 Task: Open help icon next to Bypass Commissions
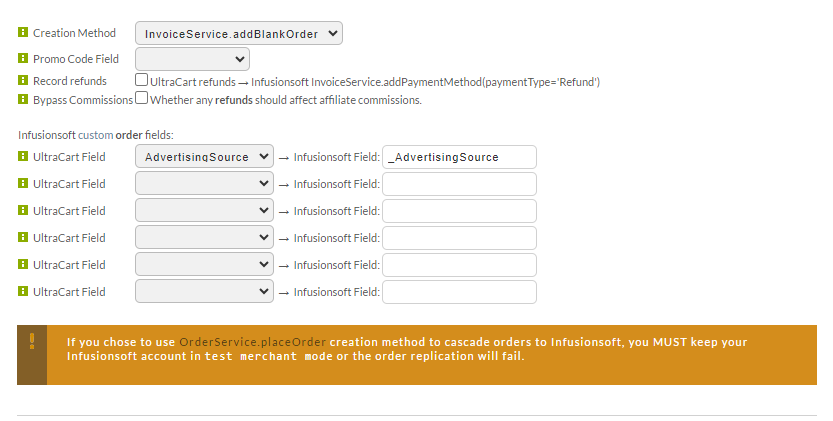coord(23,99)
